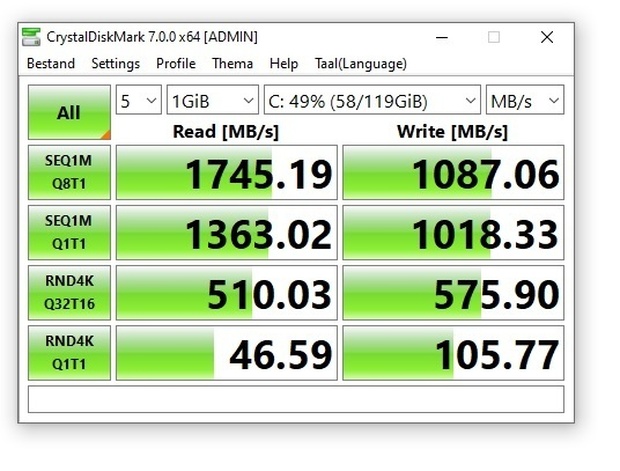Open the Help menu
Viewport: 620px width, 471px height.
pos(284,64)
